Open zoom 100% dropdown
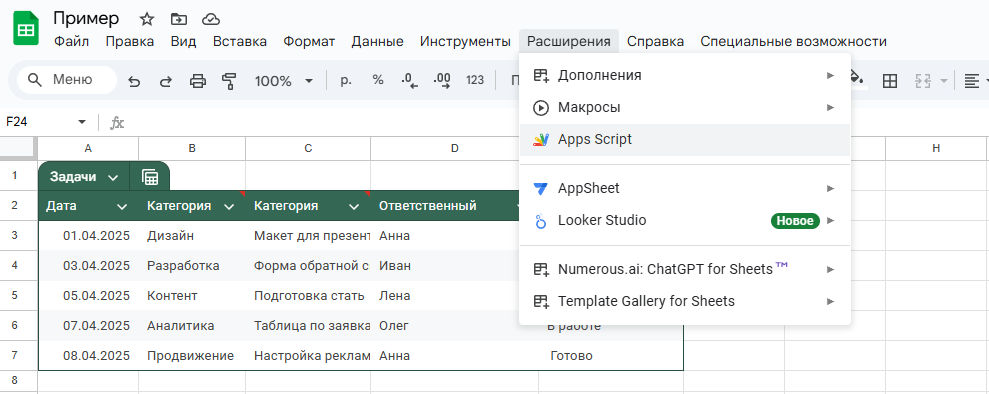Screen dimensions: 989x394 click(x=284, y=81)
